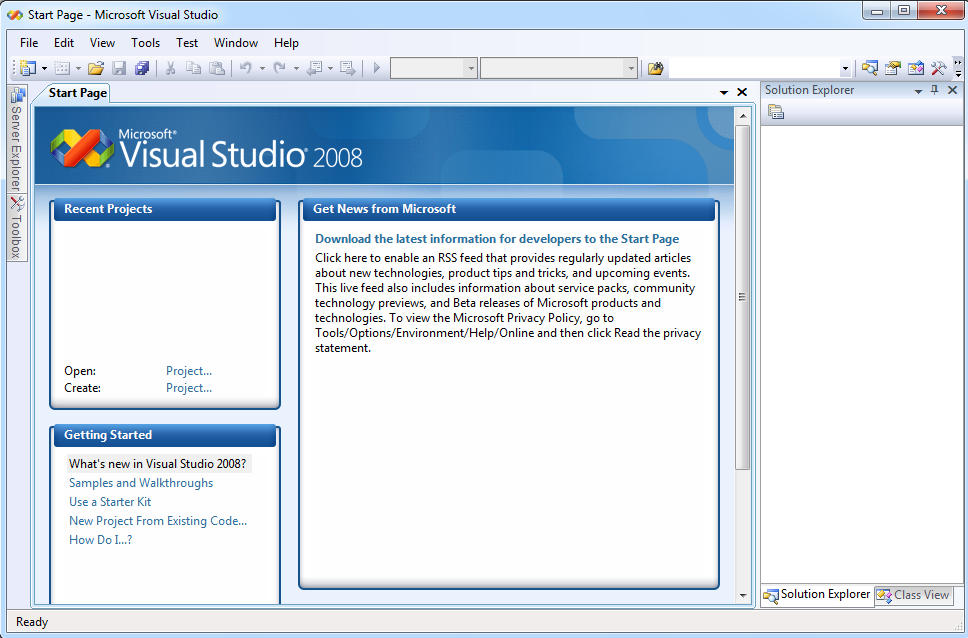
Task: Click the Save All icon
Action: tap(143, 67)
